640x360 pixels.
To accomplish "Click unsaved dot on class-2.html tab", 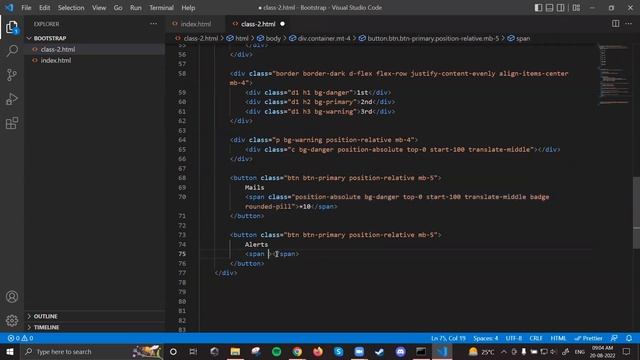I will [282, 24].
